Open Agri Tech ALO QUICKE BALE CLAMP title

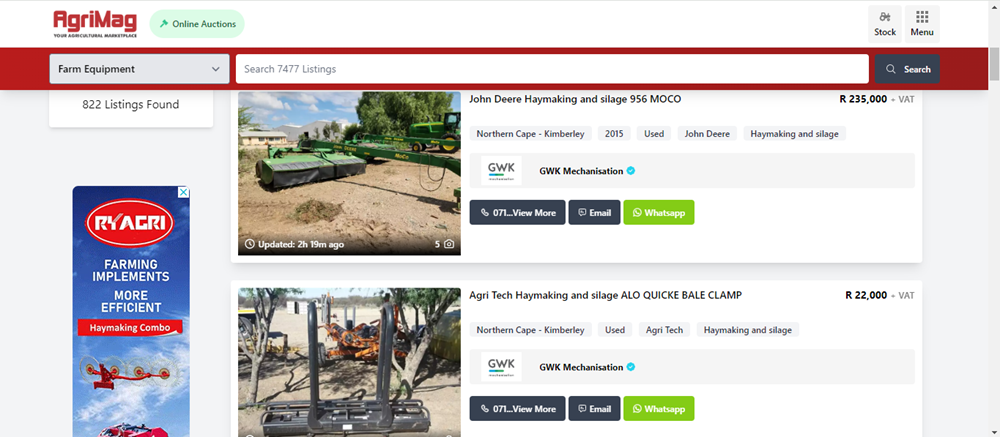(605, 295)
